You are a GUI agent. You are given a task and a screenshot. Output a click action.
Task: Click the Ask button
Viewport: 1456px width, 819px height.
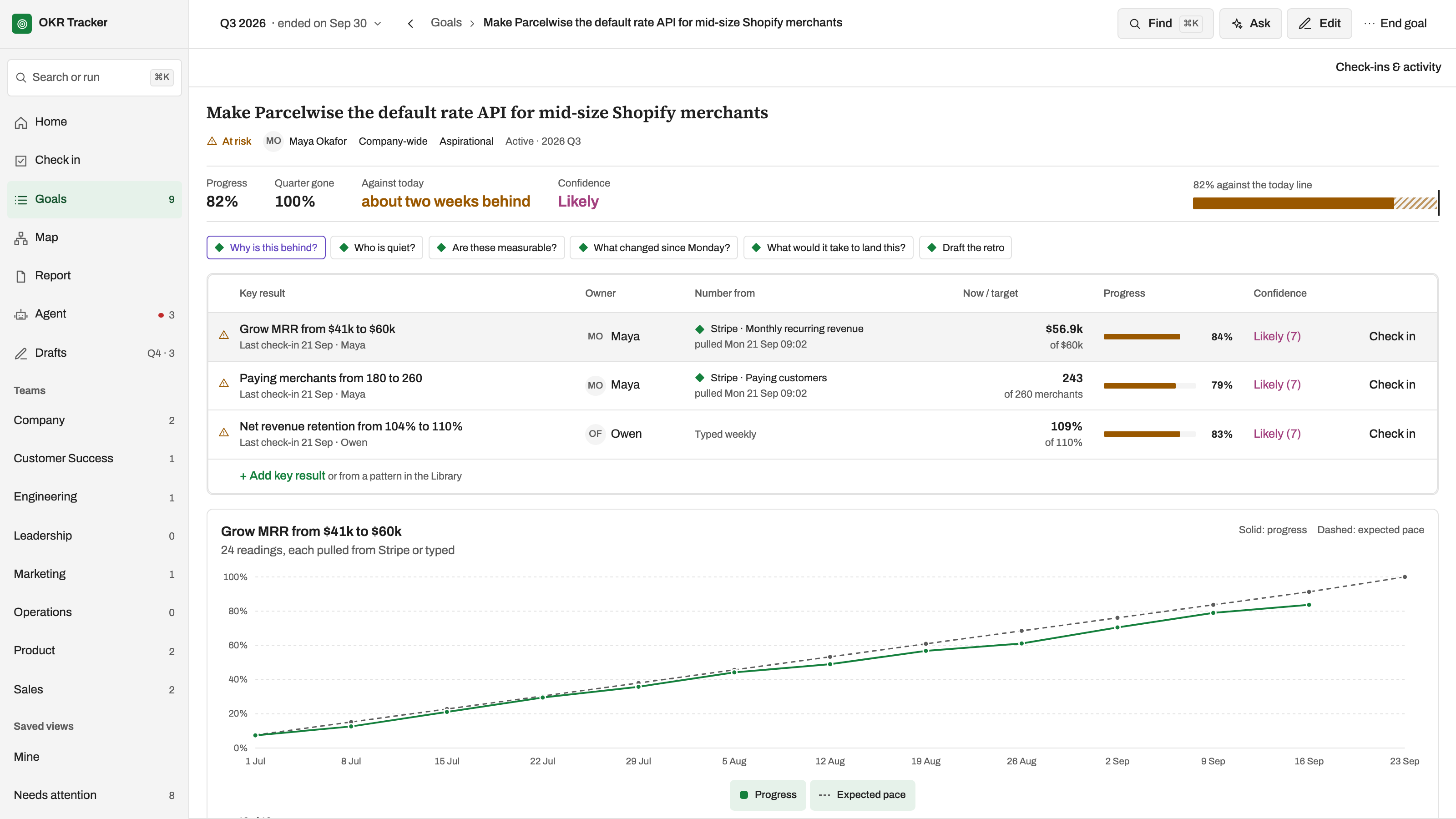(1250, 23)
